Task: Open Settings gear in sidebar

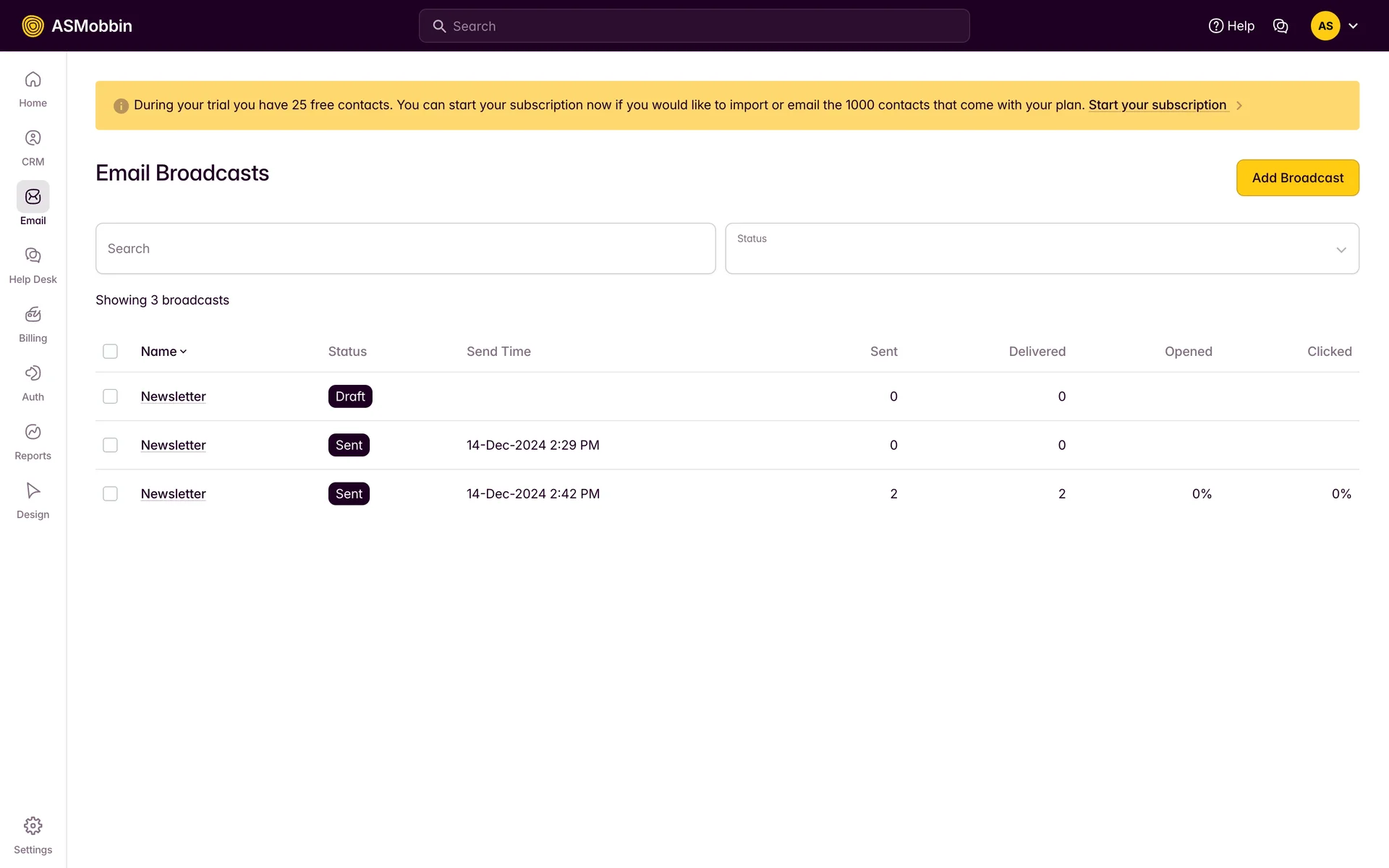Action: (x=33, y=826)
